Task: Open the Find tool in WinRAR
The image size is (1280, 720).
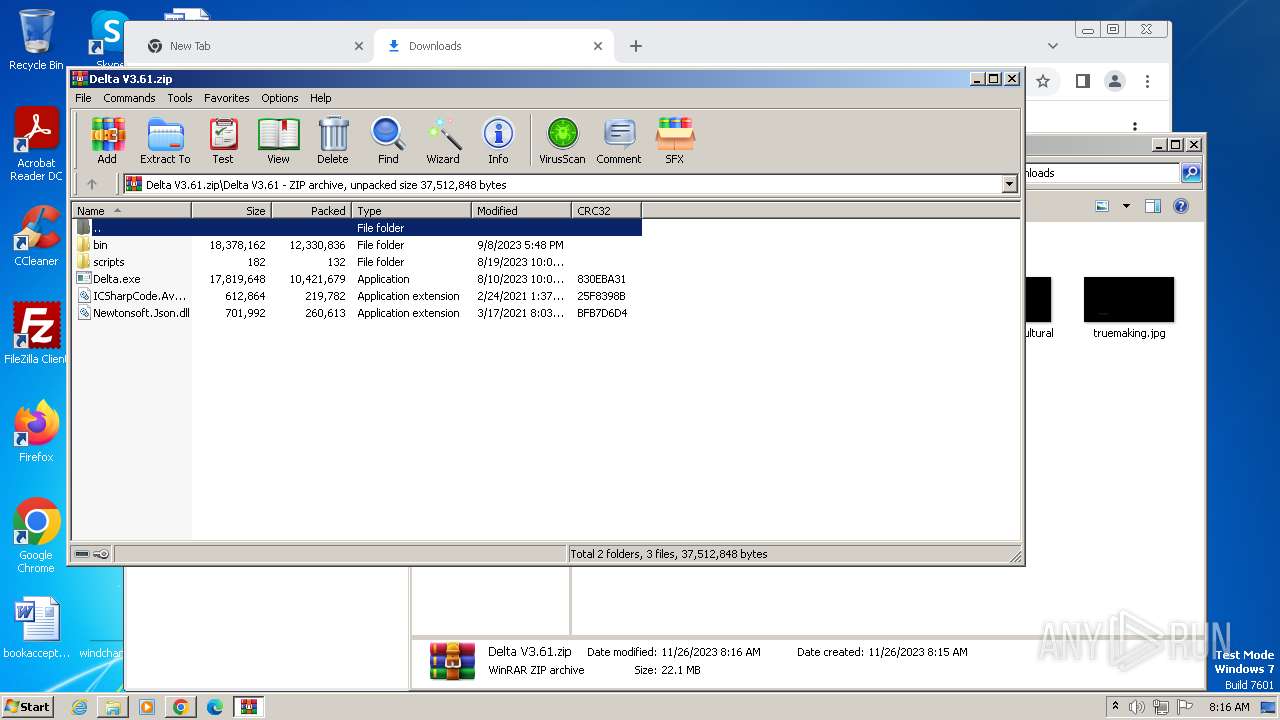Action: tap(388, 140)
